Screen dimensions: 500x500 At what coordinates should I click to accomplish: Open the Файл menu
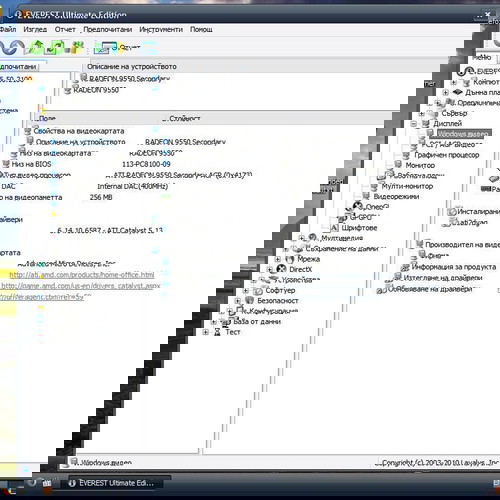coord(8,29)
